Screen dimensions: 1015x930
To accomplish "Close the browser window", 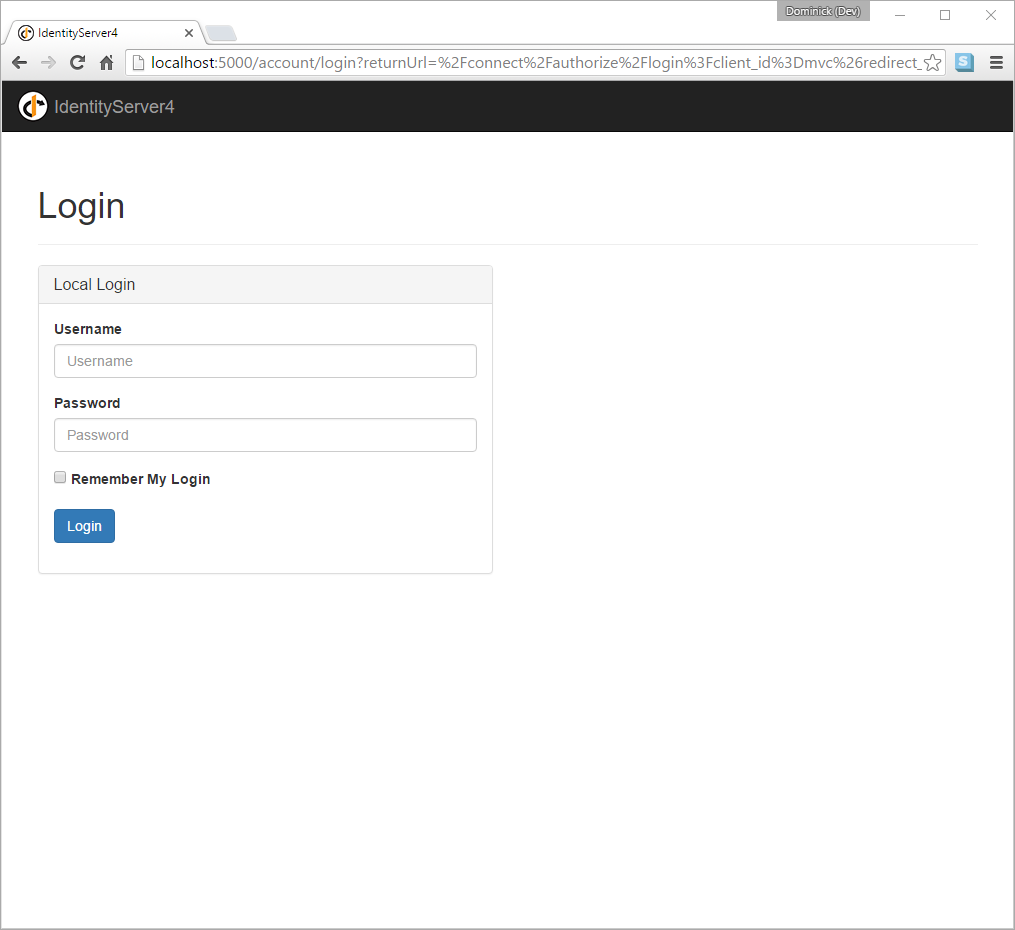I will tap(990, 14).
